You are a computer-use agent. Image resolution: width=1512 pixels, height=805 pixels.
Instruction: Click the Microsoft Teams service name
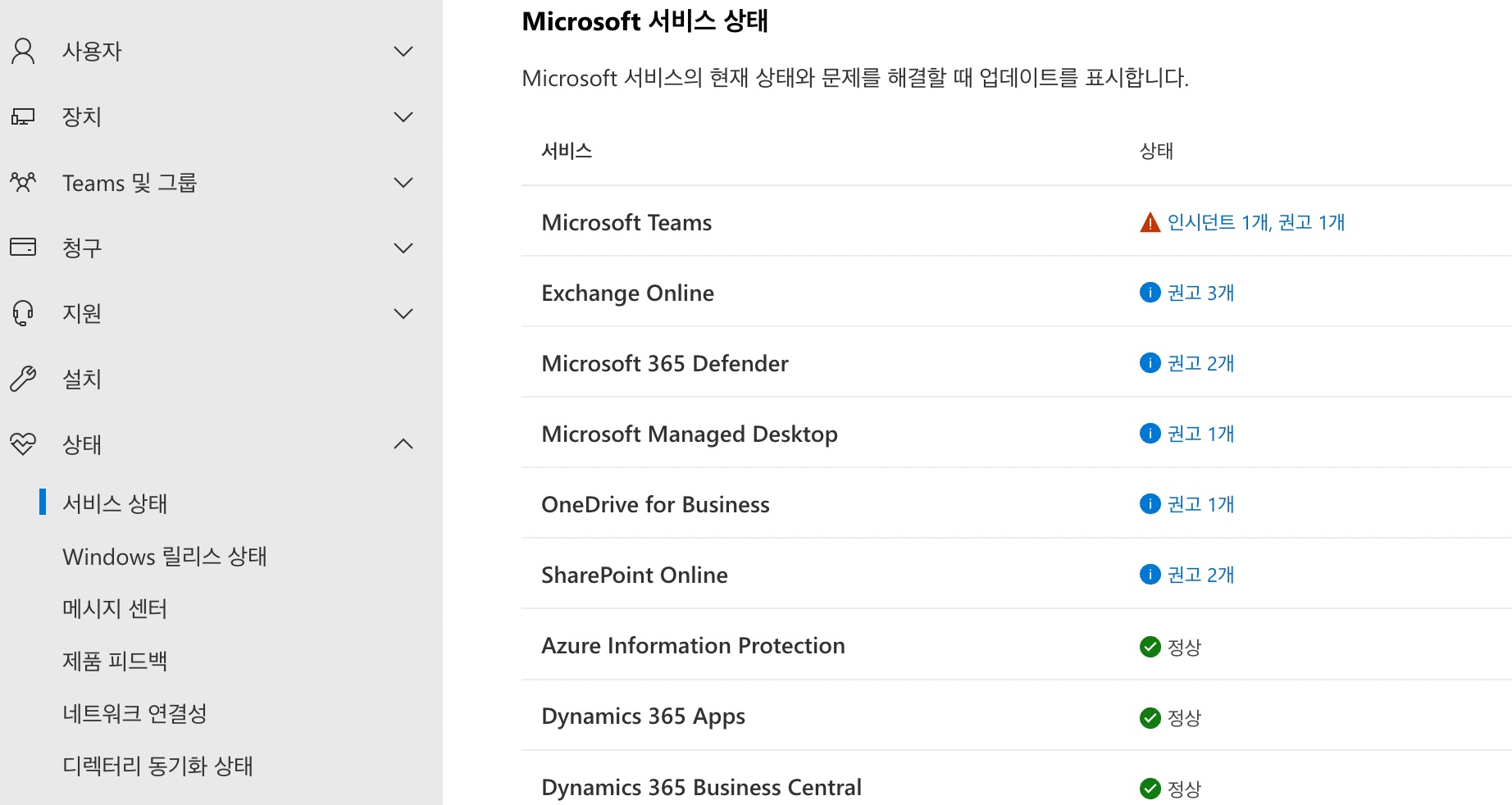coord(626,222)
